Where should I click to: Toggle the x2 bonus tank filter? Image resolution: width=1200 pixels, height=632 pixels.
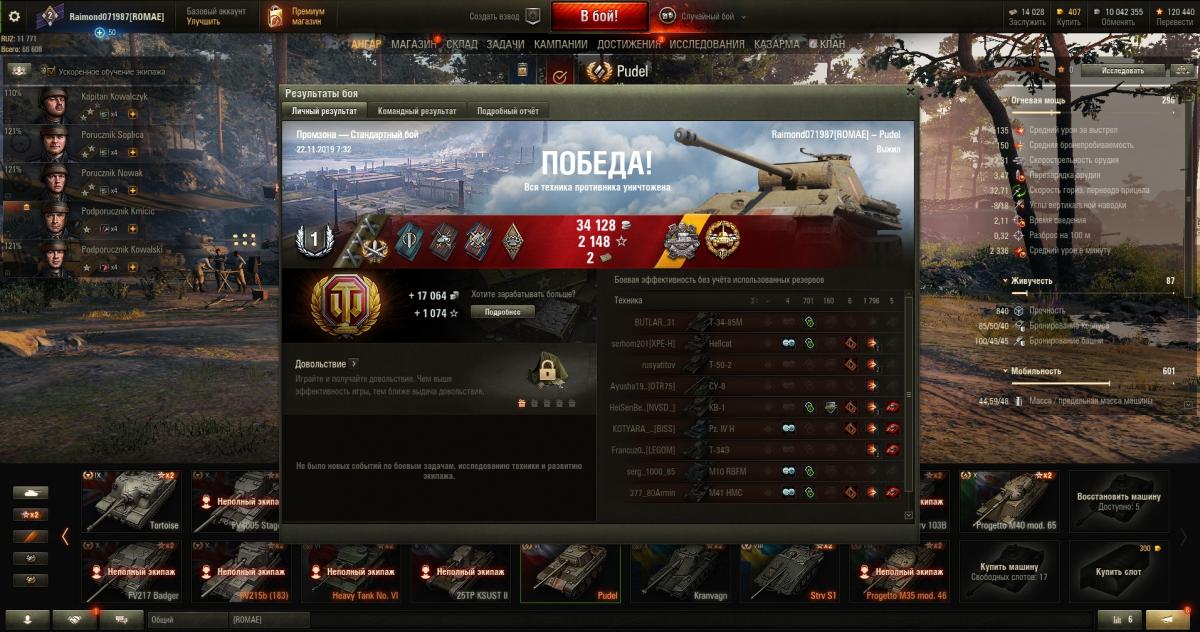point(31,514)
